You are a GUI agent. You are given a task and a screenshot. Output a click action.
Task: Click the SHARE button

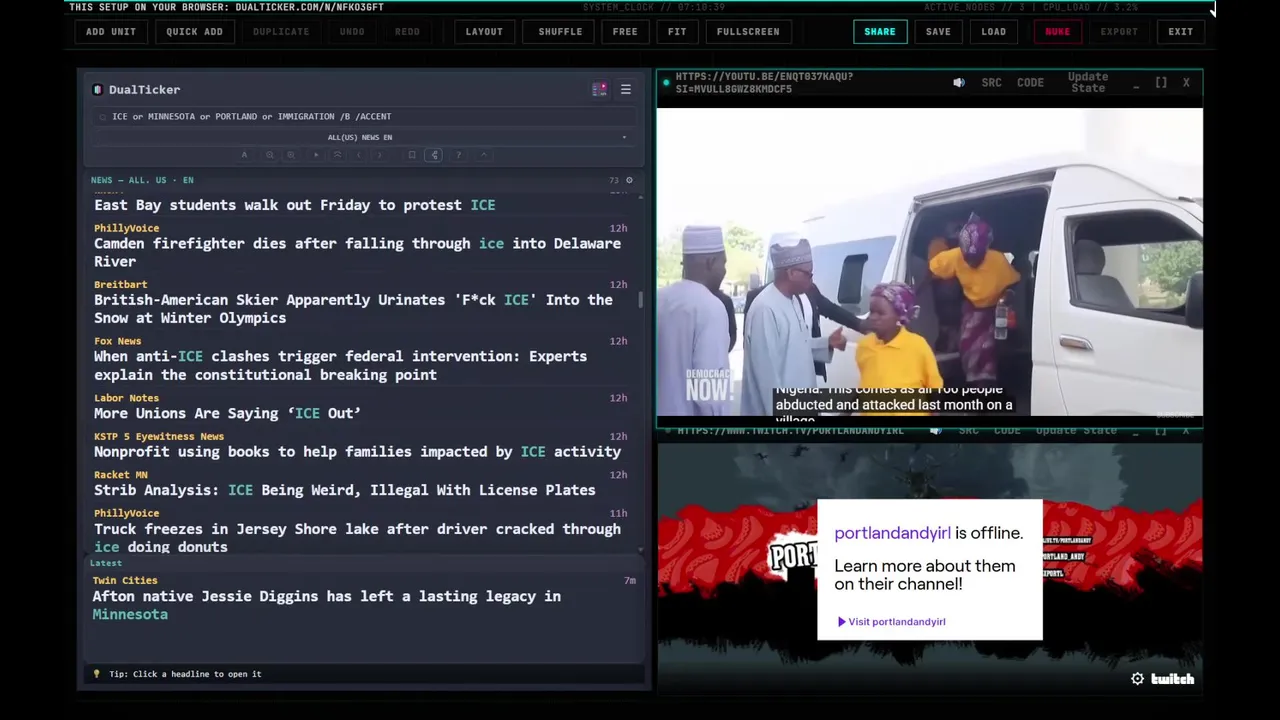click(880, 31)
